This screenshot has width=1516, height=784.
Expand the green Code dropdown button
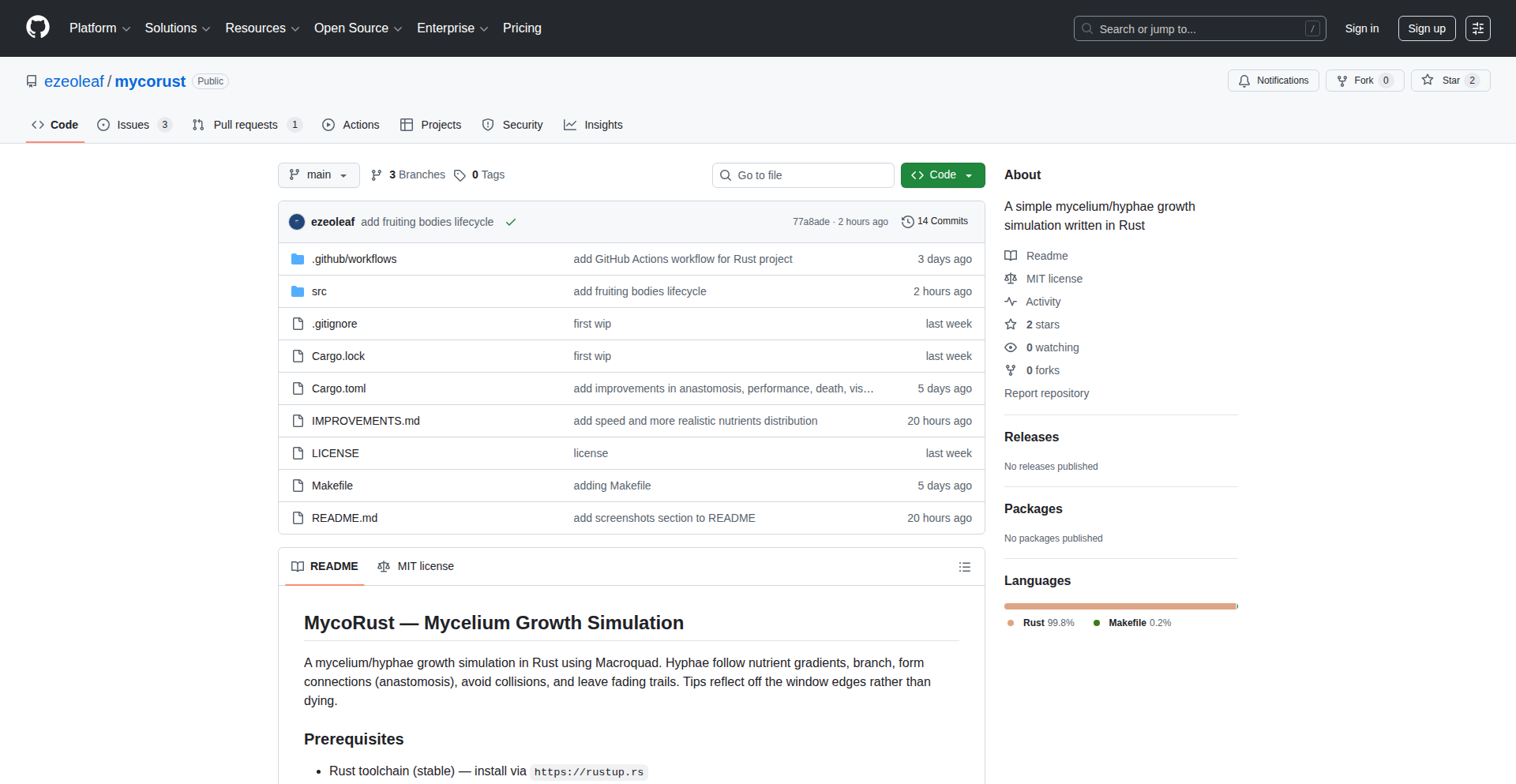pos(942,175)
